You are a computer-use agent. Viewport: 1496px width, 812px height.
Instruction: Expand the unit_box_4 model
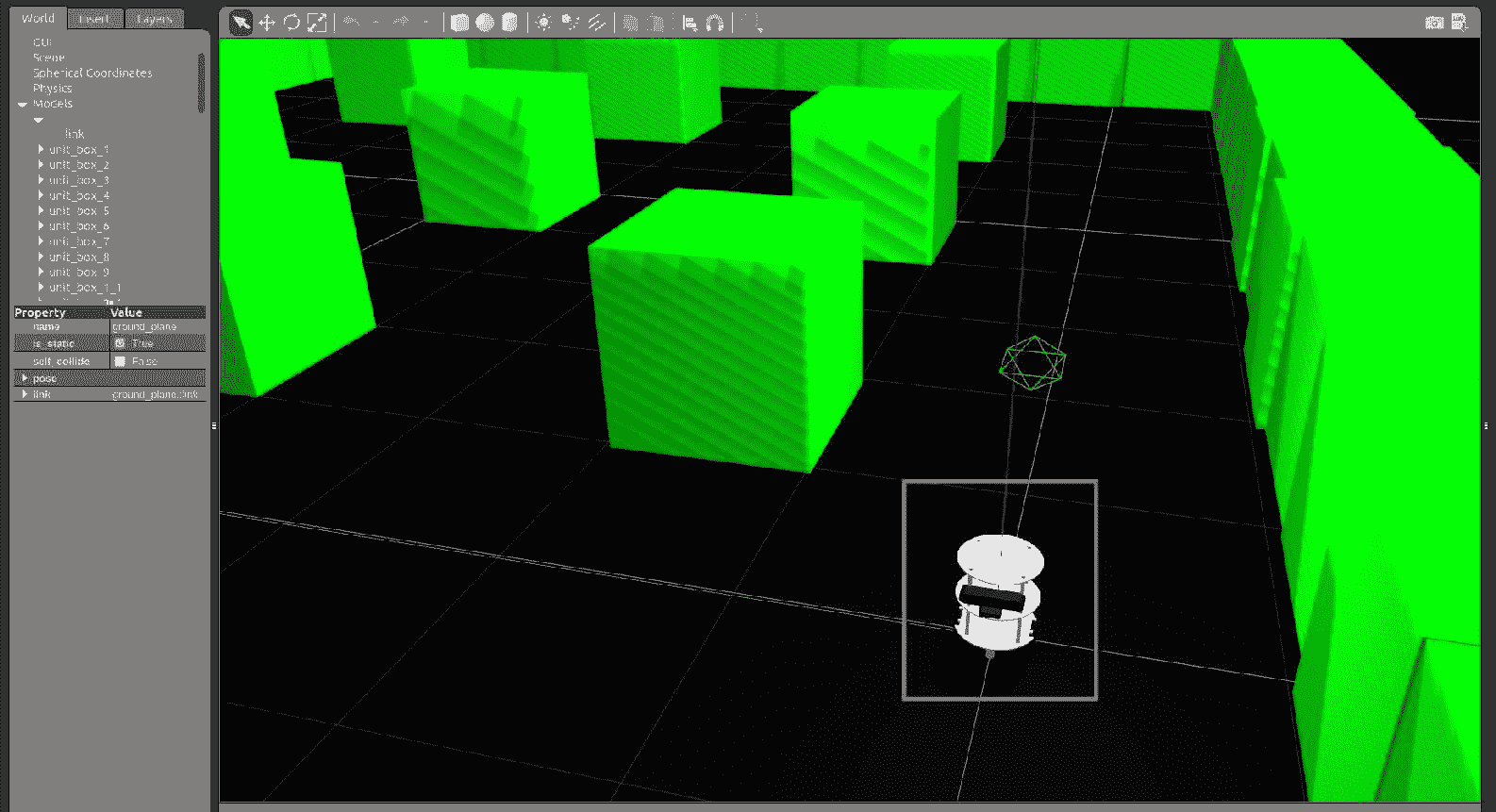coord(41,195)
